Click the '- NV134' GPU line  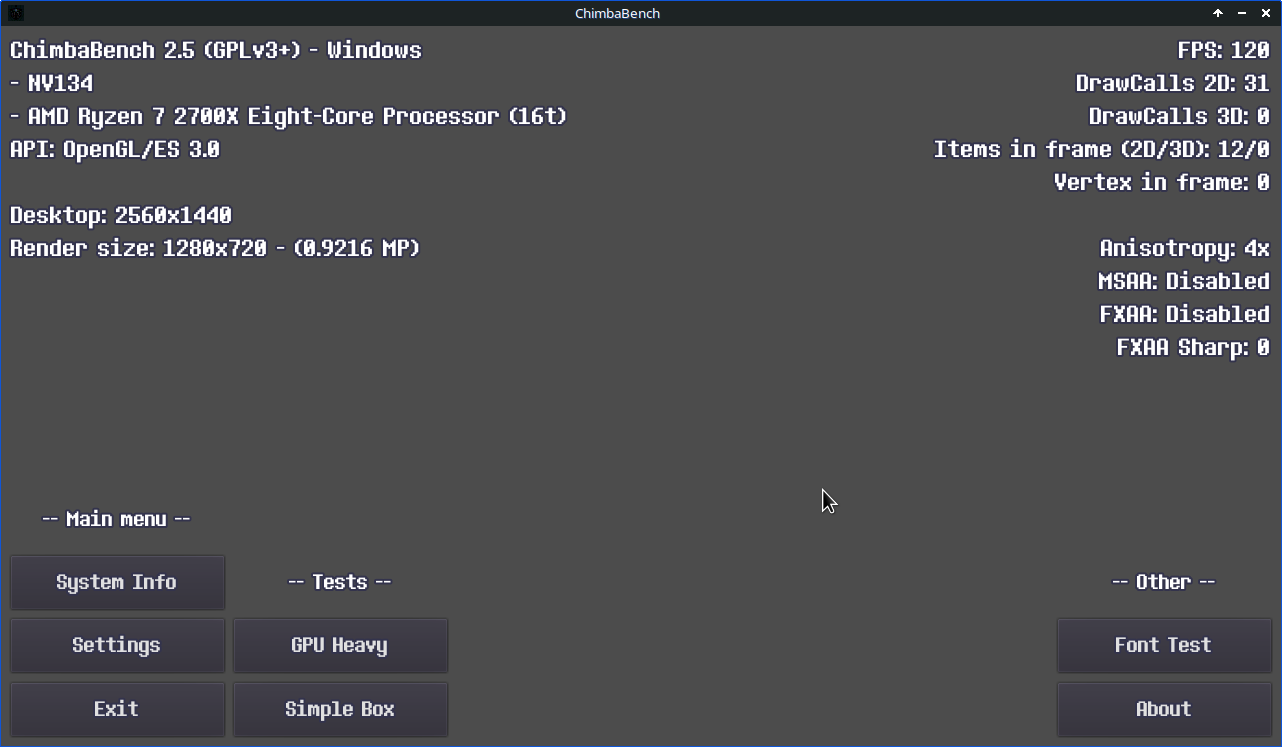pos(51,83)
